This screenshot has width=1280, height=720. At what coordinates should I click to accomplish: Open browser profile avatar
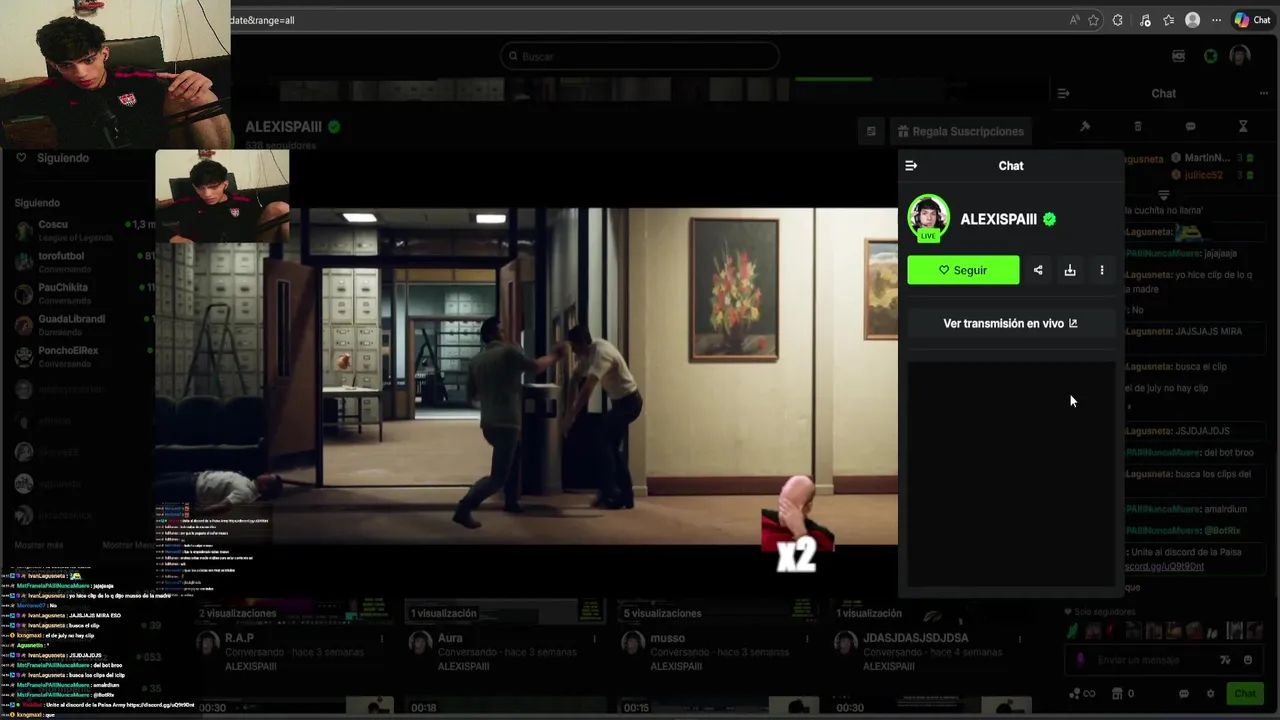click(1192, 20)
